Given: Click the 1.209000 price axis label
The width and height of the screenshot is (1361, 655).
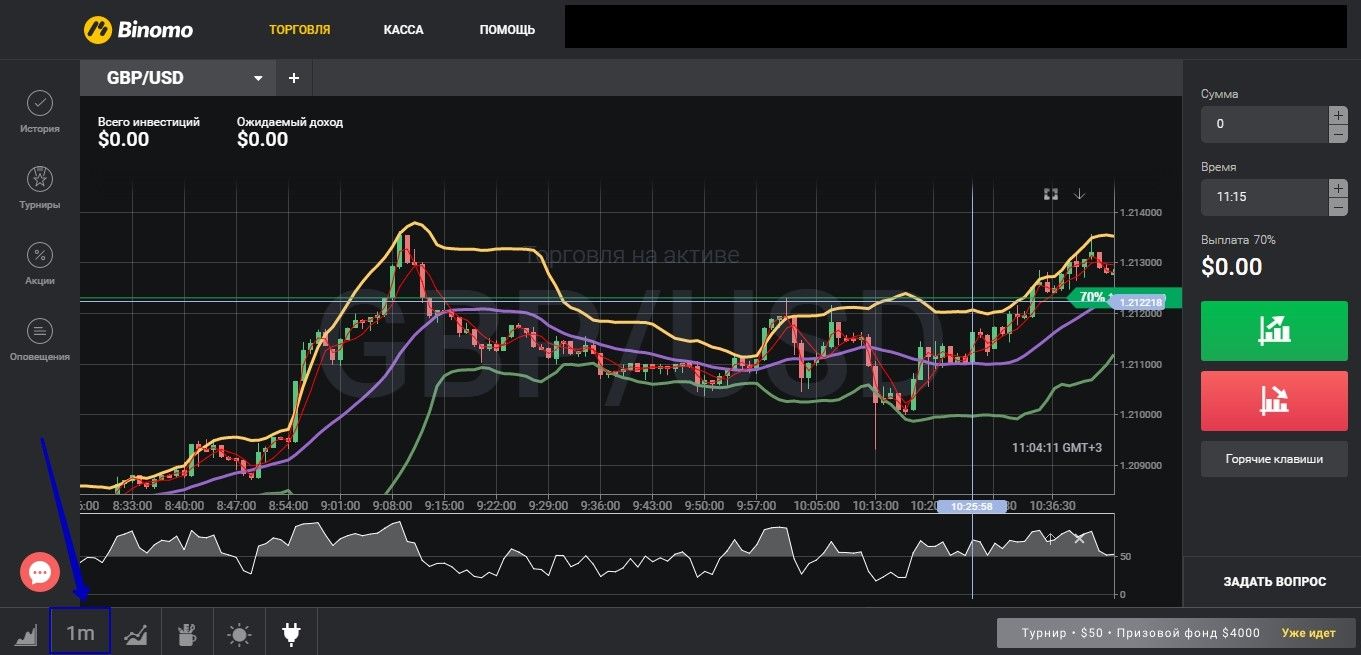Looking at the screenshot, I should pyautogui.click(x=1141, y=465).
